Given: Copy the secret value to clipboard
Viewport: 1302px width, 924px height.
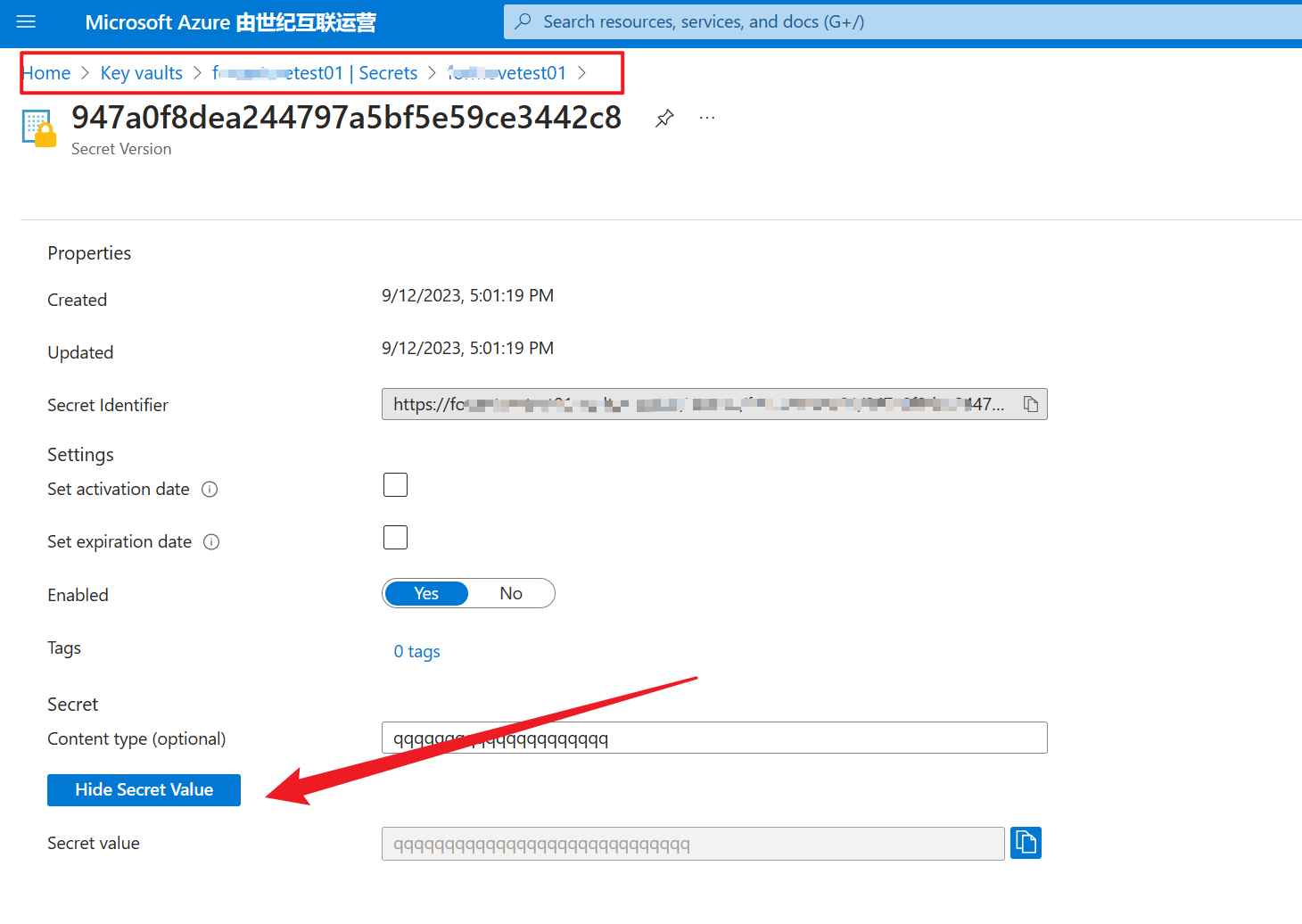Looking at the screenshot, I should click(1026, 843).
